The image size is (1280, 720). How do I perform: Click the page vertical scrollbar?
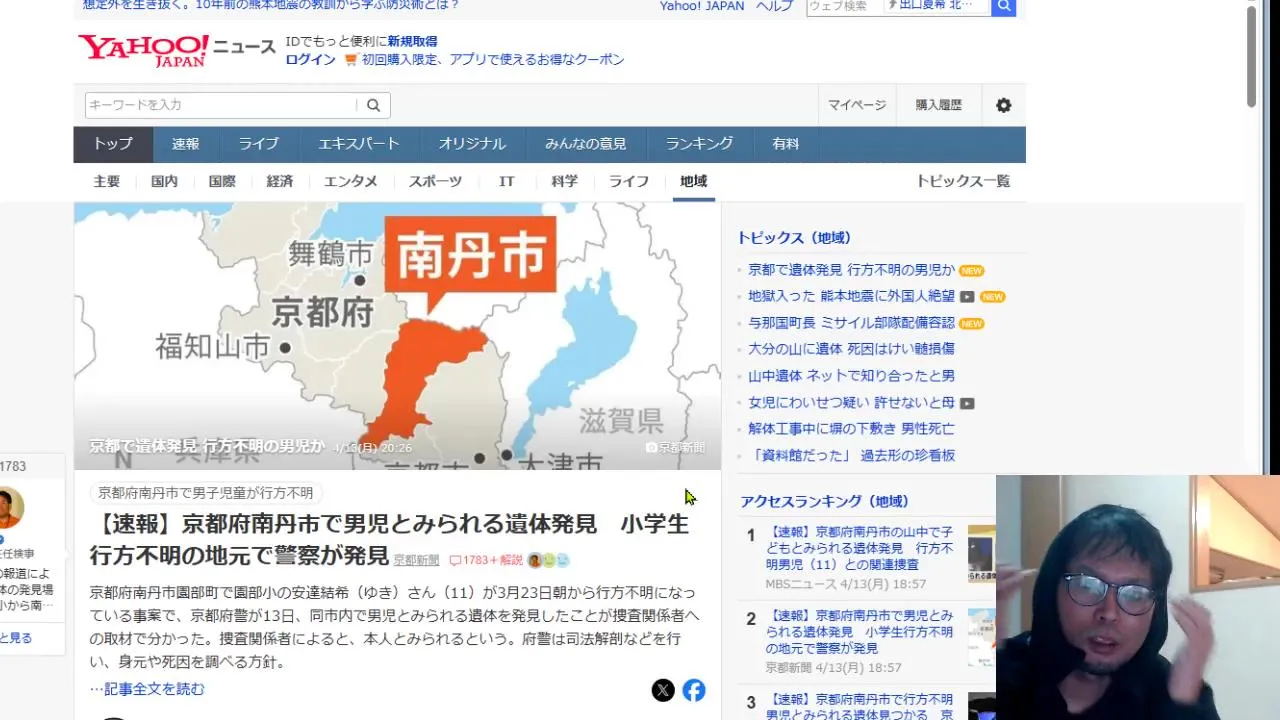(1252, 55)
